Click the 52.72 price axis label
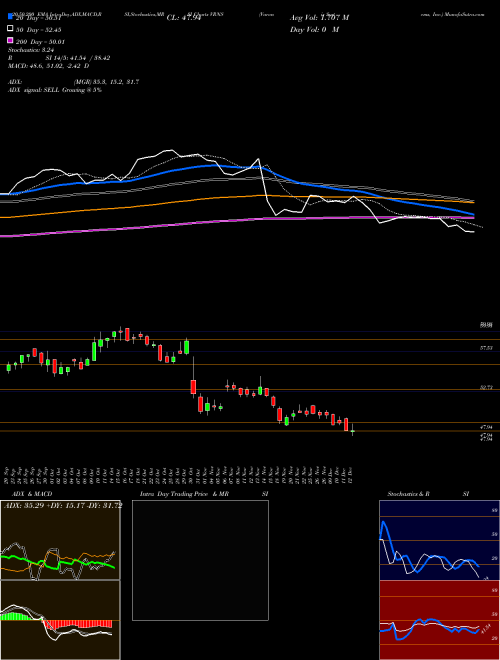The height and width of the screenshot is (660, 500). click(486, 387)
